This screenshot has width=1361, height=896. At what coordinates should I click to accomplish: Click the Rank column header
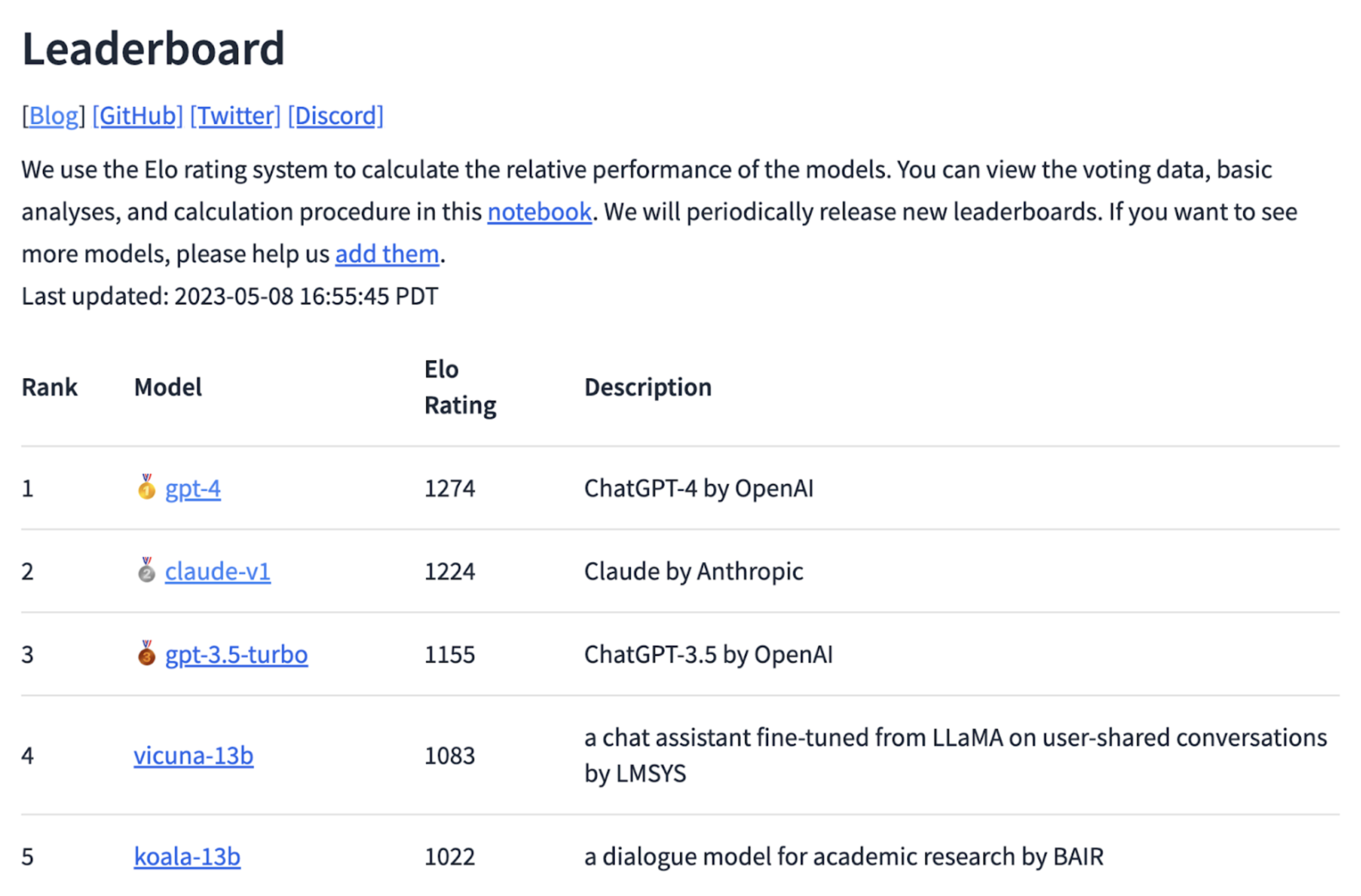[x=50, y=387]
